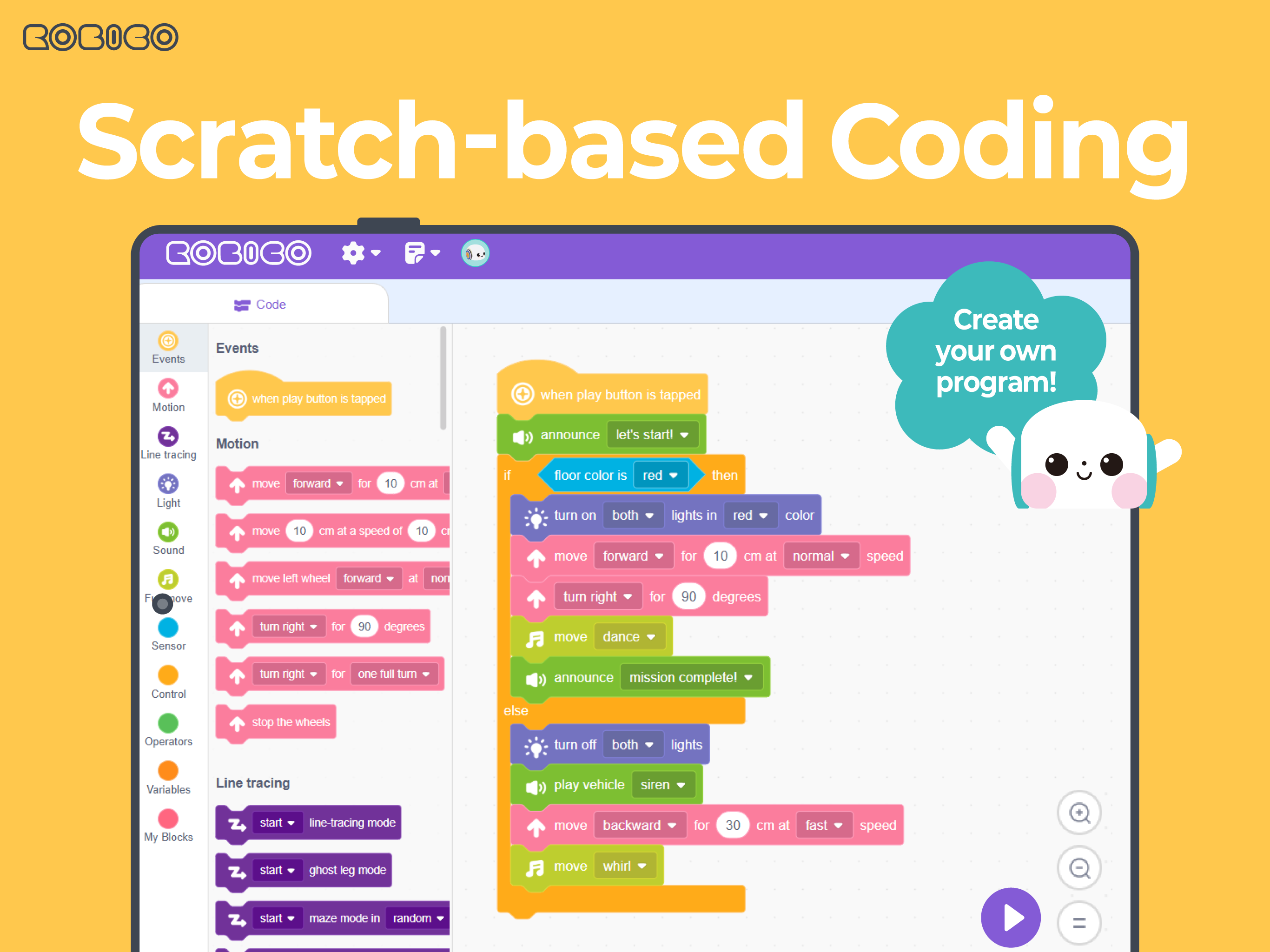The image size is (1270, 952).
Task: Click the block palette vertical scrollbar
Action: pyautogui.click(x=443, y=378)
